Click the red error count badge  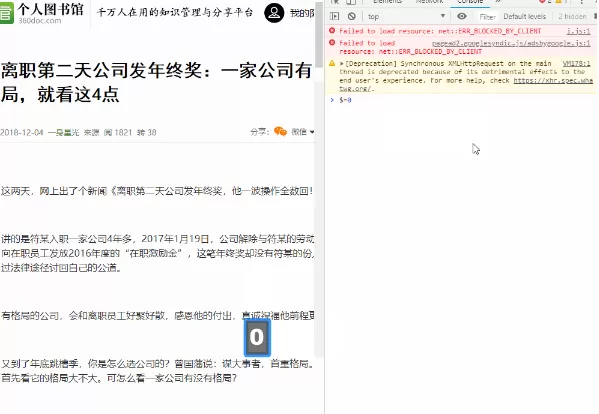[545, 2]
